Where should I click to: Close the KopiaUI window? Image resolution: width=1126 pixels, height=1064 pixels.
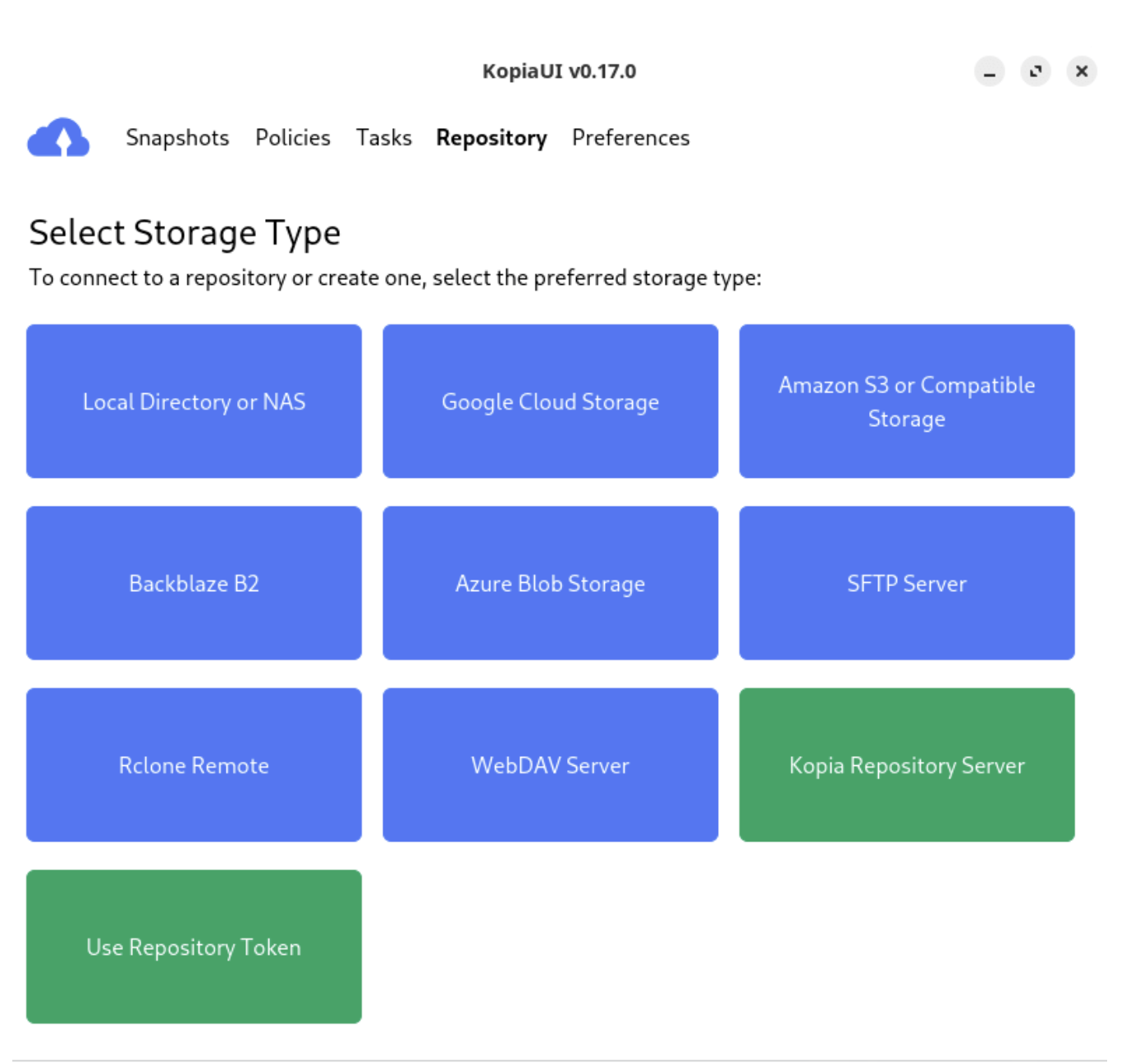point(1082,71)
